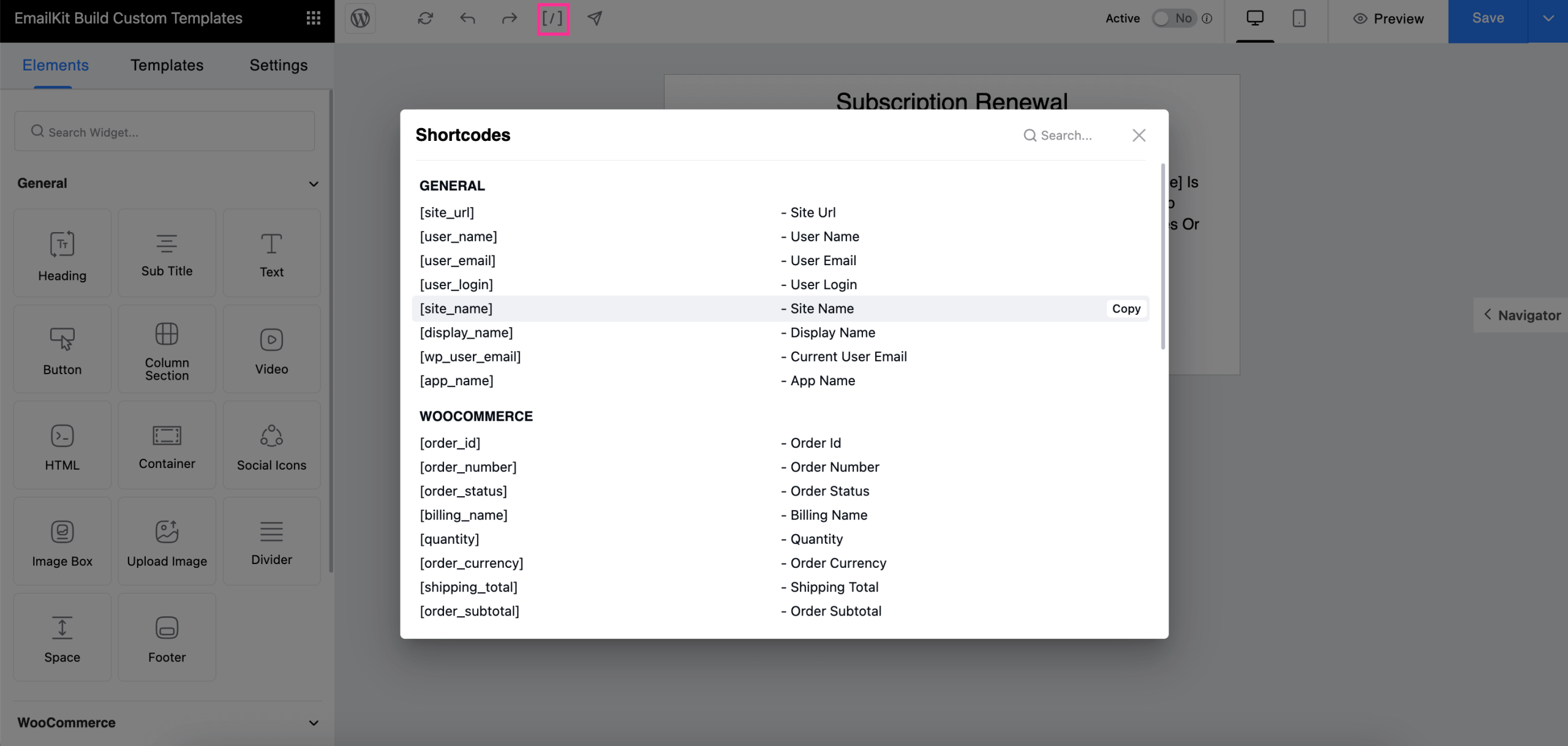The width and height of the screenshot is (1568, 746).
Task: Toggle the shortcodes [/] toolbar icon
Action: [x=553, y=19]
